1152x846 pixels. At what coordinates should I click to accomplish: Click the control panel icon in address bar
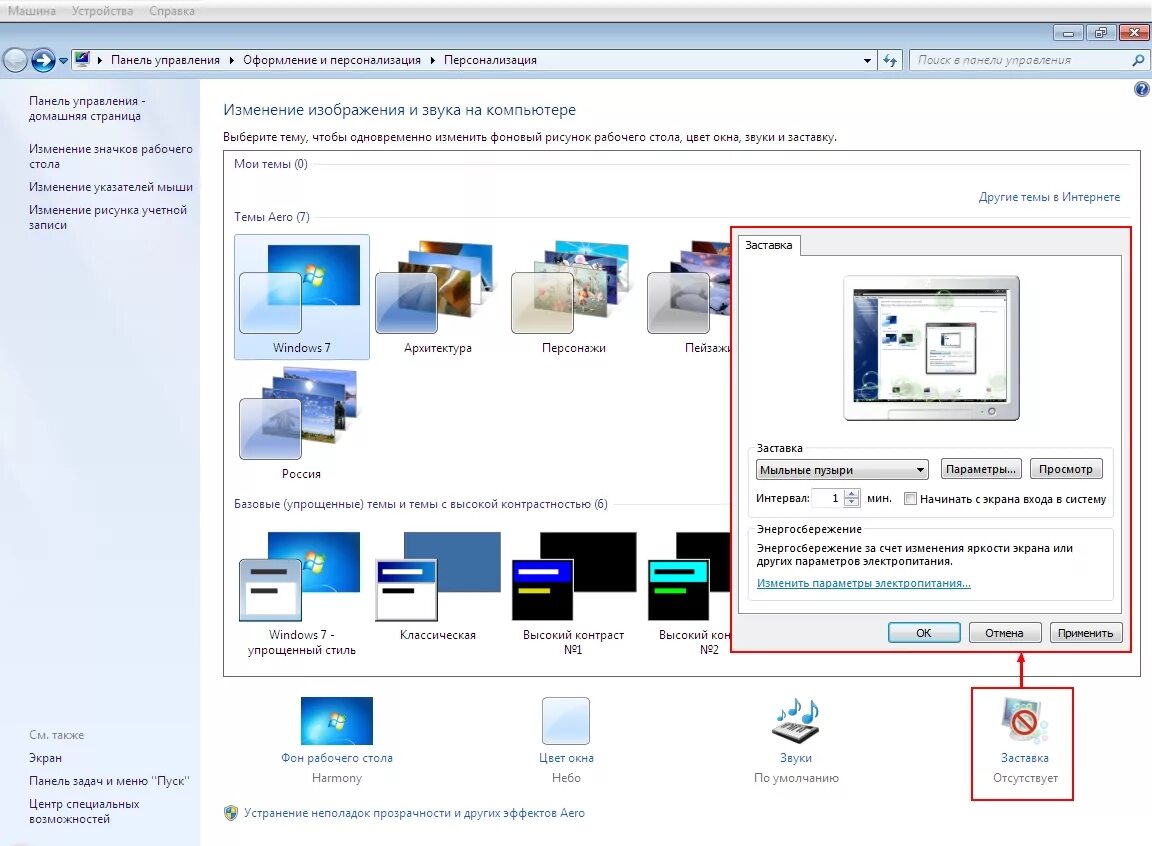[x=82, y=59]
